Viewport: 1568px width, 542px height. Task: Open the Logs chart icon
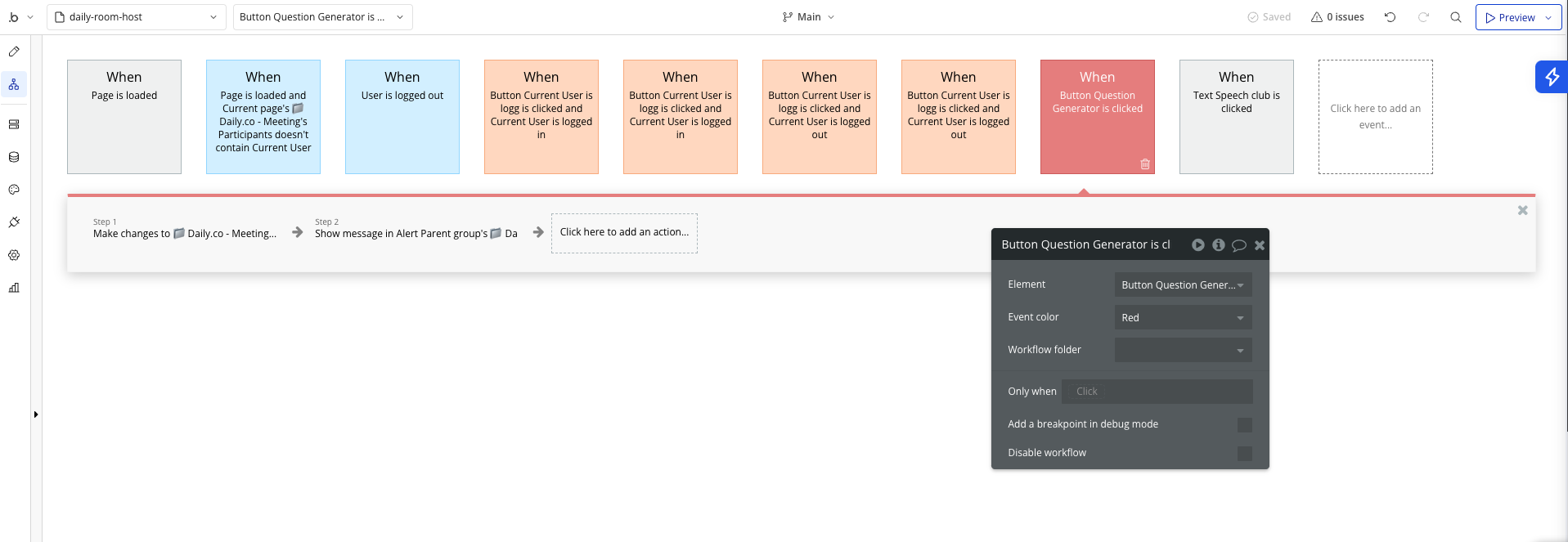pos(14,288)
